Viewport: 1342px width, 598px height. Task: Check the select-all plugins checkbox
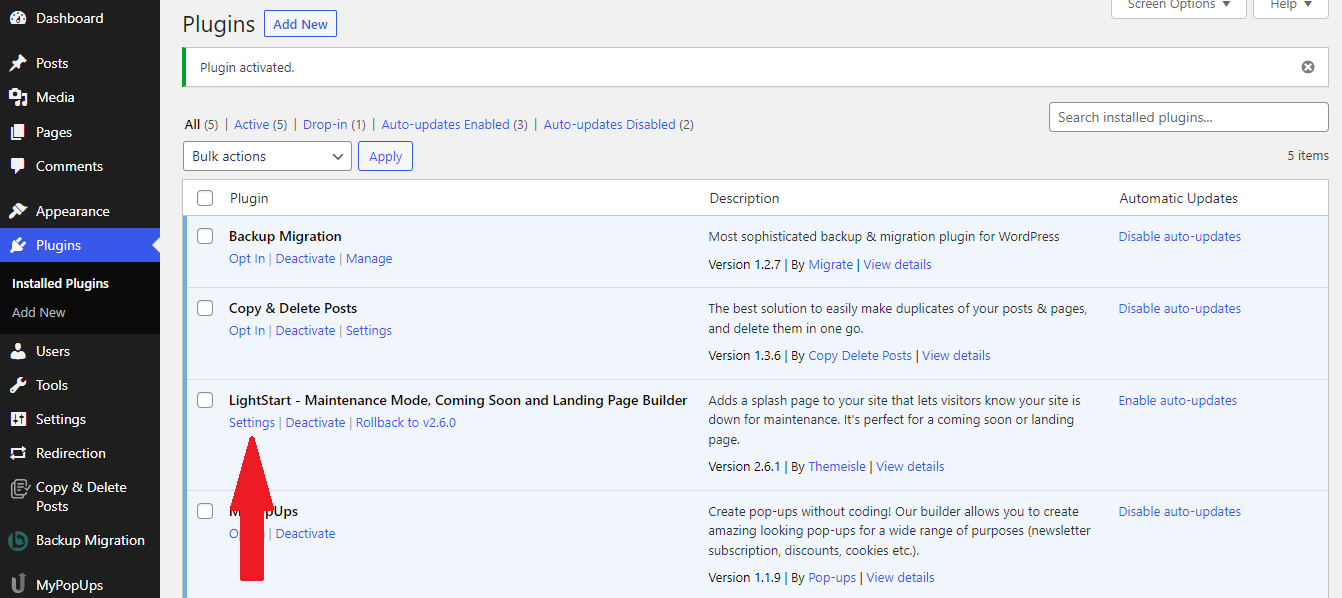205,197
